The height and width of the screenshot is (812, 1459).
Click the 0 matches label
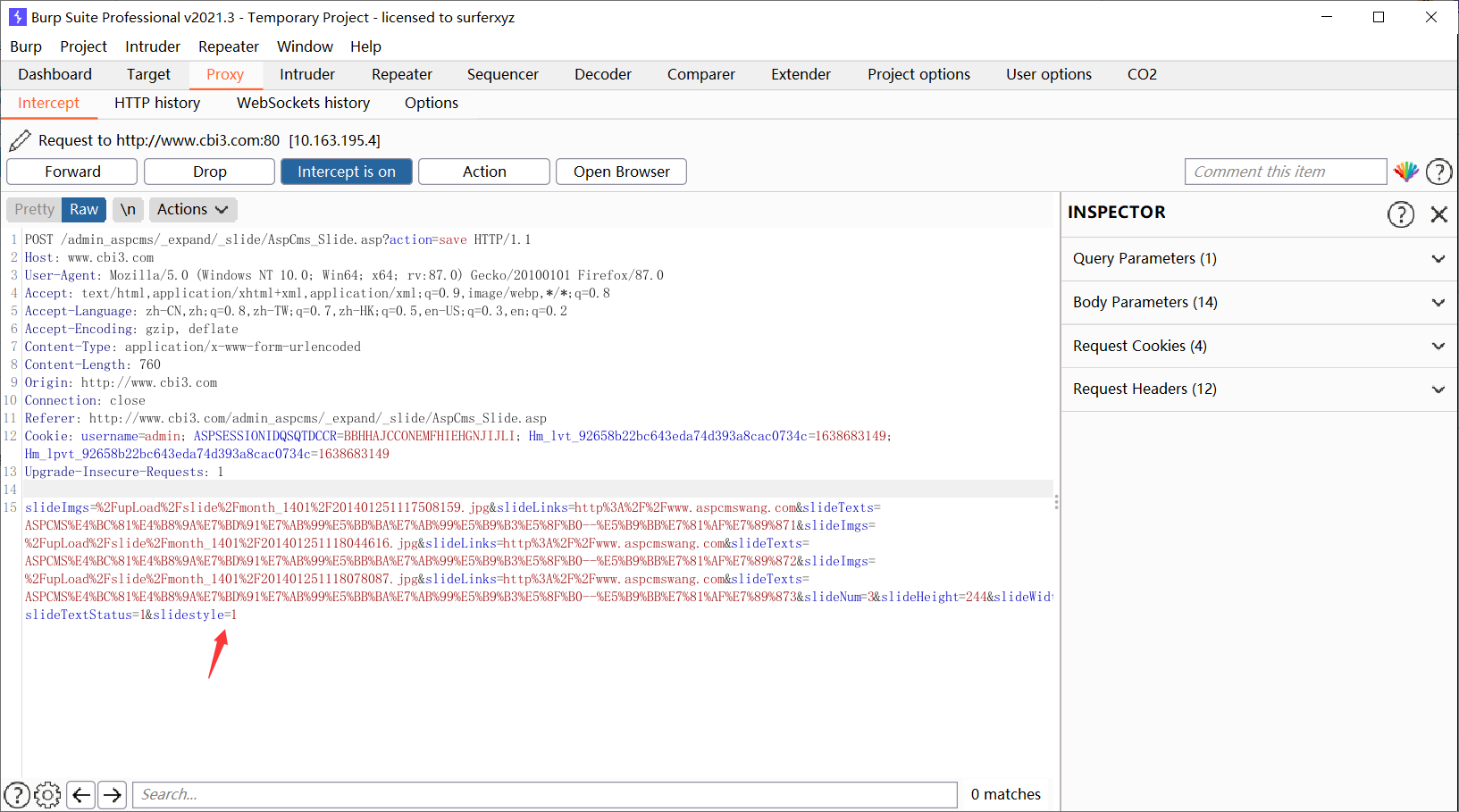[1006, 794]
